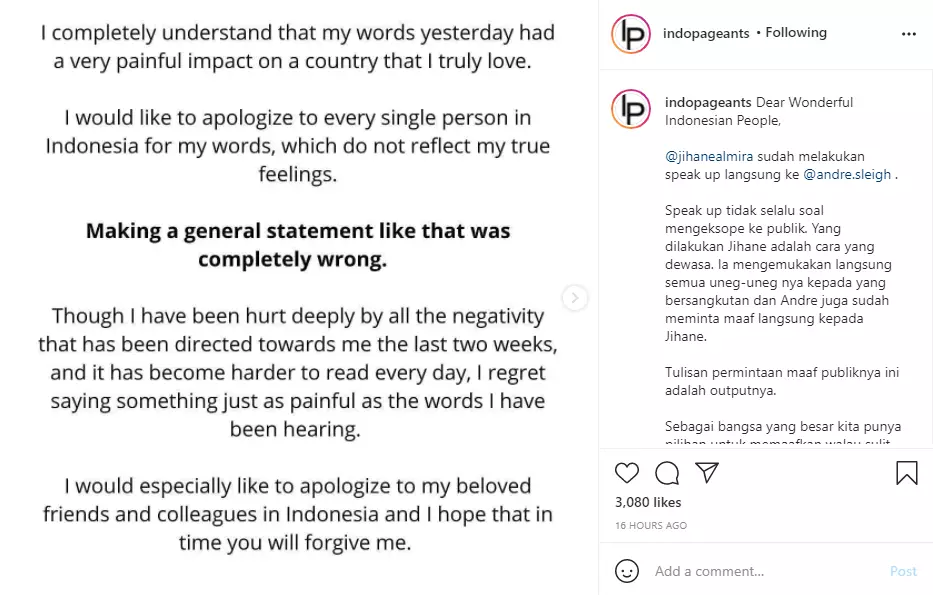This screenshot has width=933, height=595.
Task: Like the post with the heart icon
Action: 627,473
